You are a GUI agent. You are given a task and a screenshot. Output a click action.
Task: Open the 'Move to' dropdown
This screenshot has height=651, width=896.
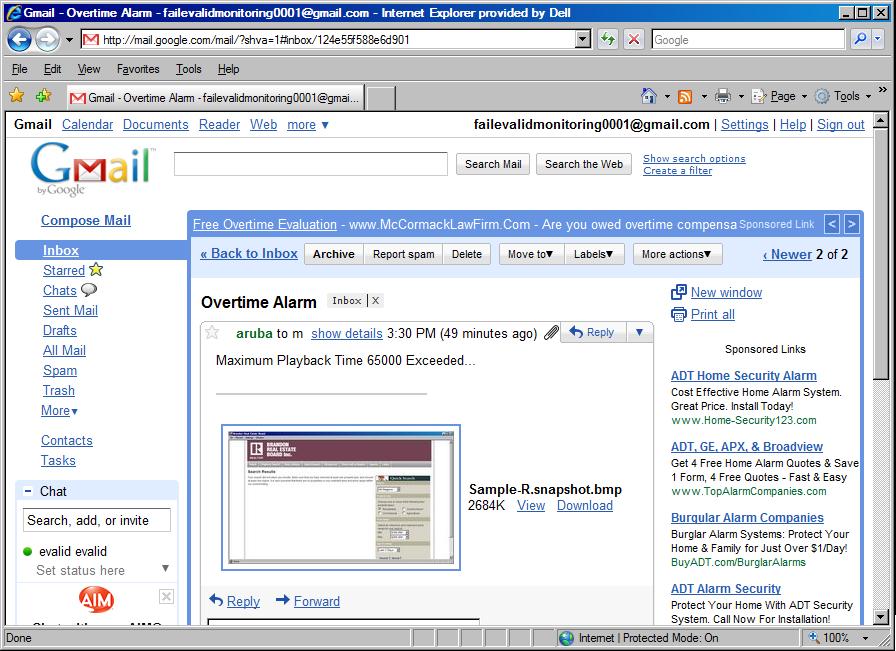[x=531, y=254]
